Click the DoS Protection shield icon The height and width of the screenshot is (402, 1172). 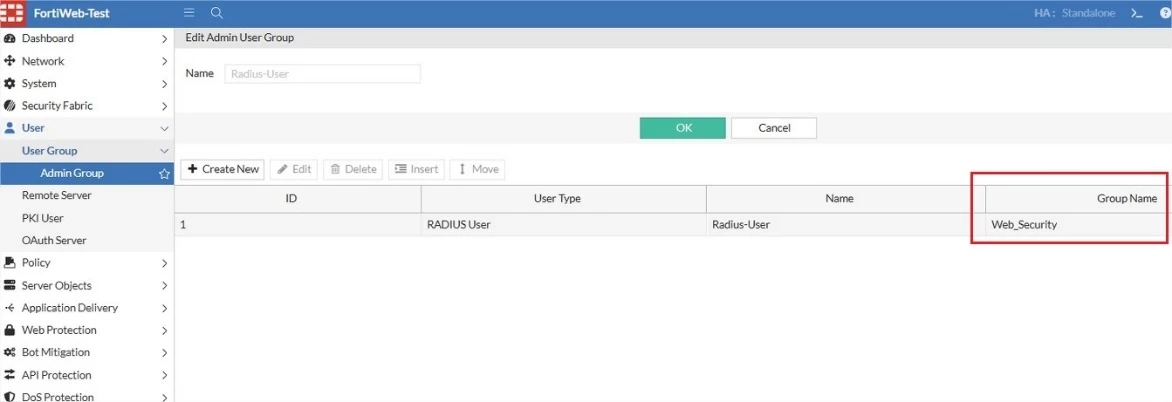(x=10, y=397)
